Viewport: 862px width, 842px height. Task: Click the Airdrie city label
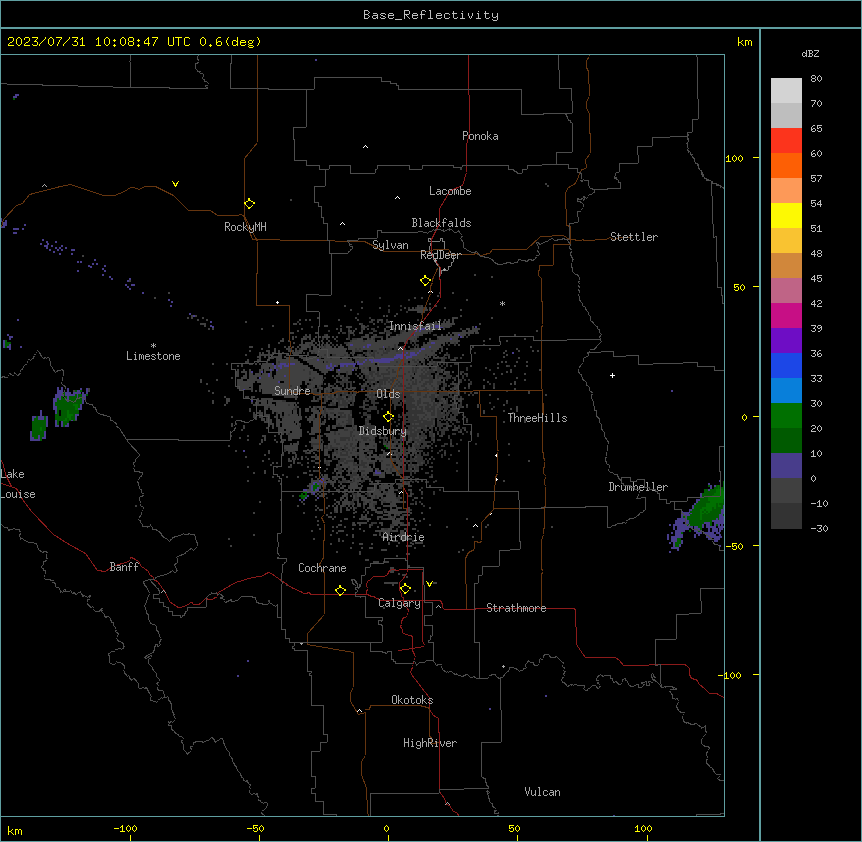[x=404, y=537]
